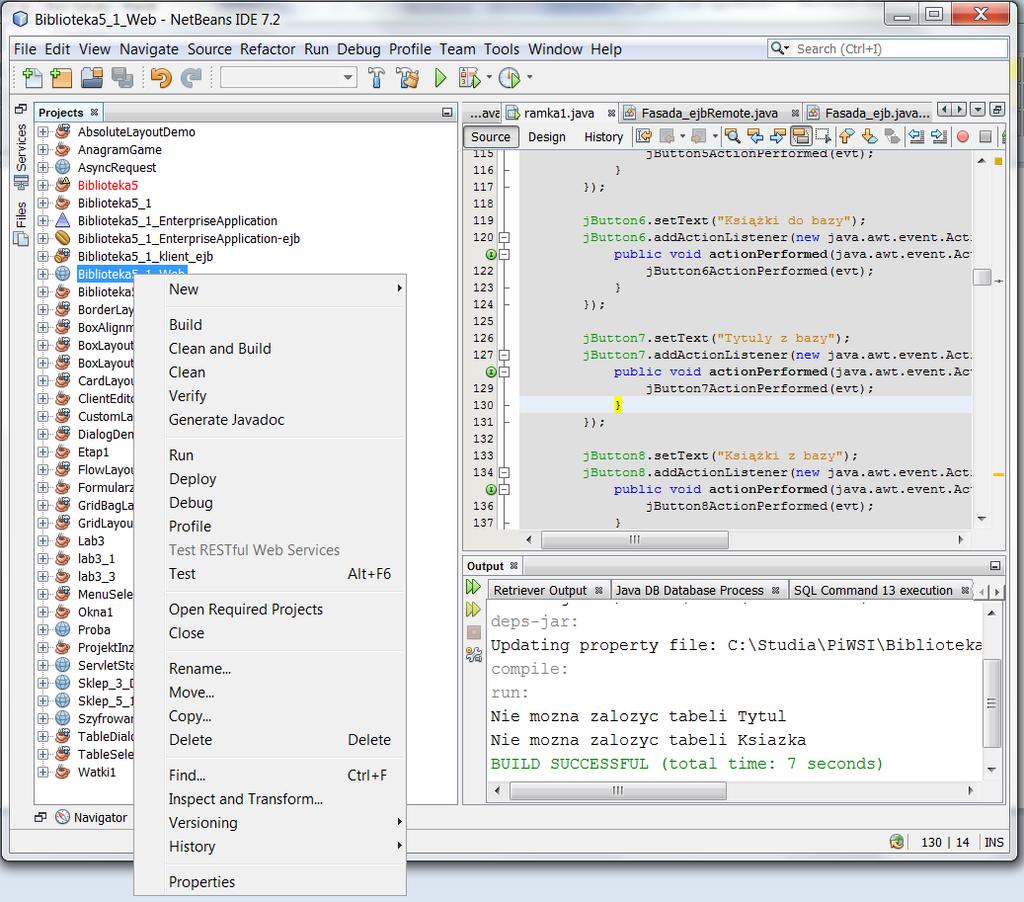Switch to the Java DB Database Process tab
Screen dimensions: 1024x902
pos(690,590)
